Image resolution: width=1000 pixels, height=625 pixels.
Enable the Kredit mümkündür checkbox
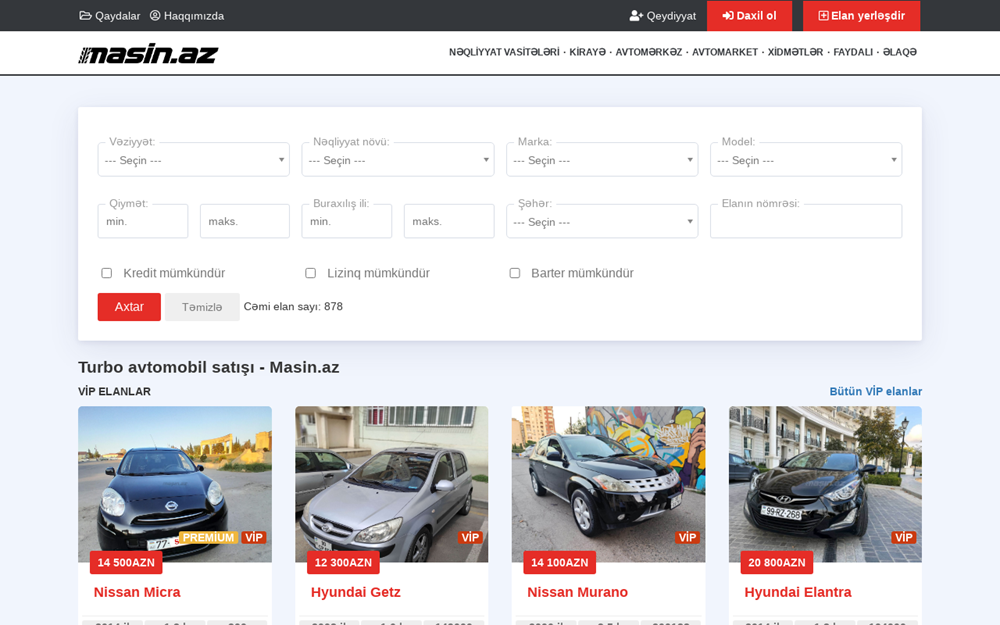107,273
